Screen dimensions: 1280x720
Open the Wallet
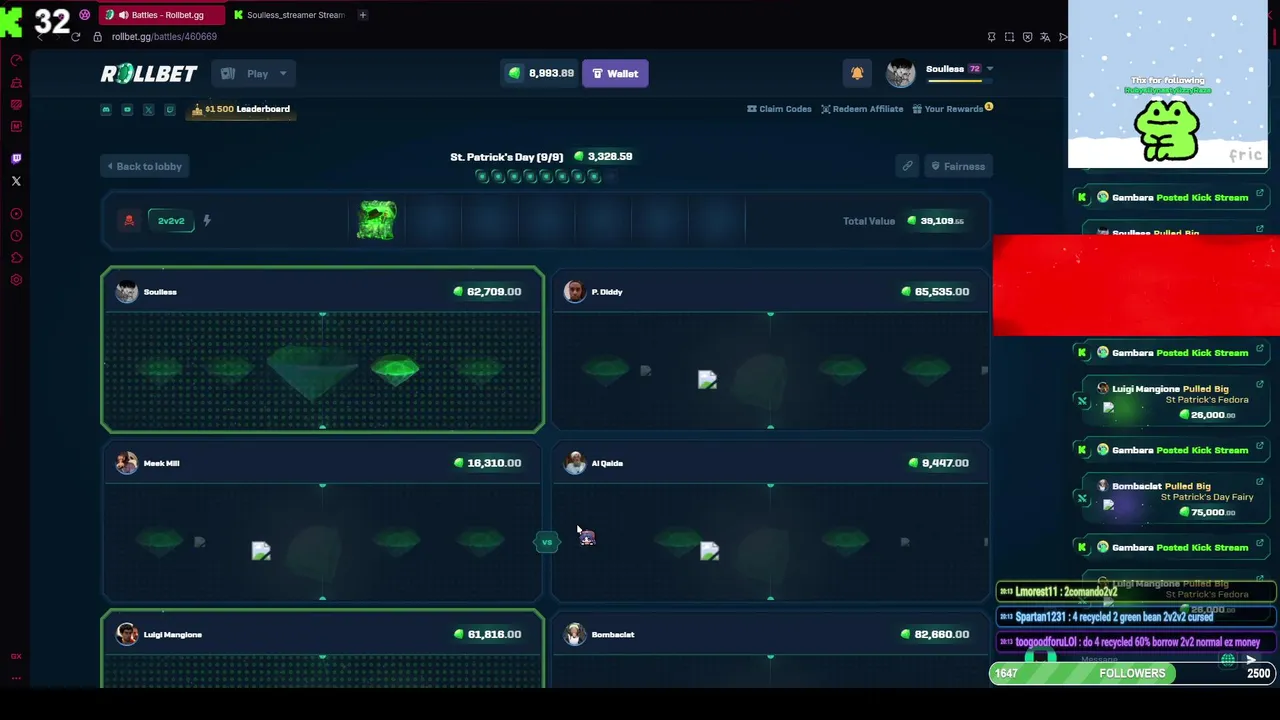[615, 73]
